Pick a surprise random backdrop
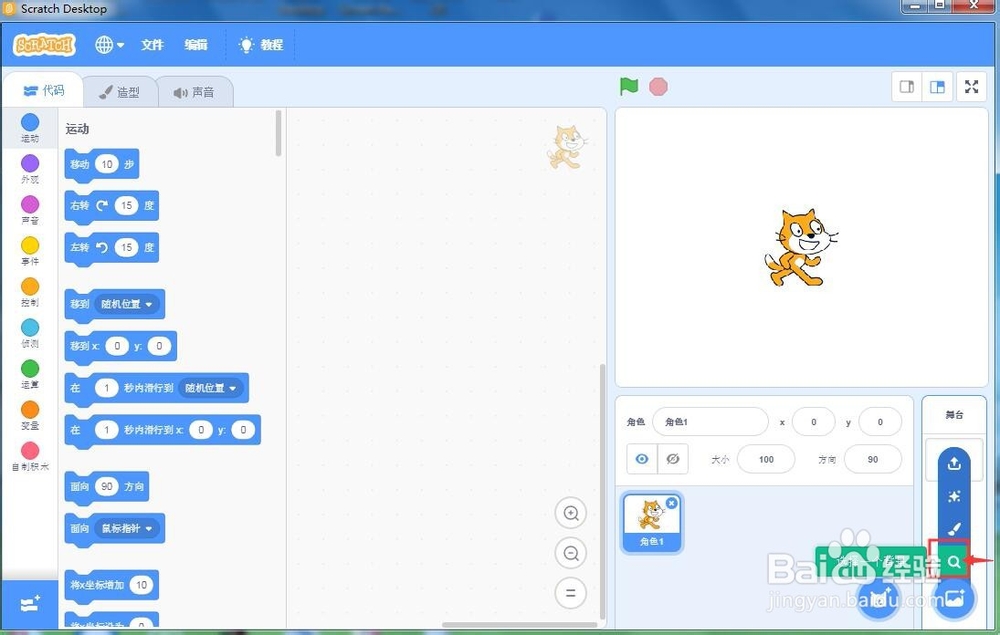The height and width of the screenshot is (635, 1000). tap(954, 497)
